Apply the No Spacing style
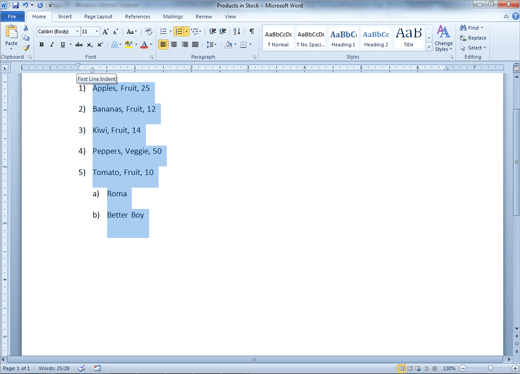 pyautogui.click(x=311, y=39)
